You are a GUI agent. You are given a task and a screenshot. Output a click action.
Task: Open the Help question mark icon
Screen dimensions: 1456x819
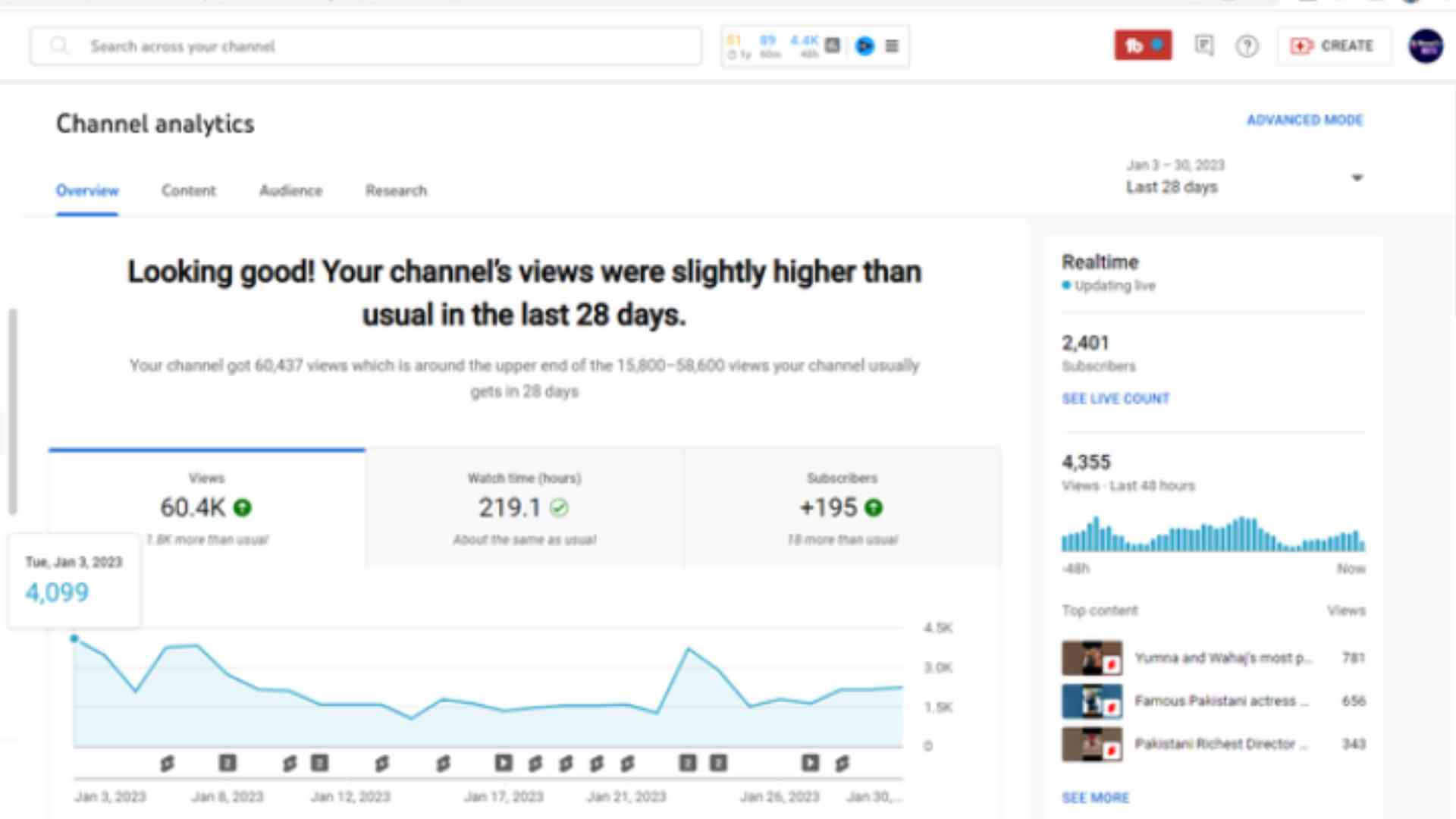(1247, 46)
